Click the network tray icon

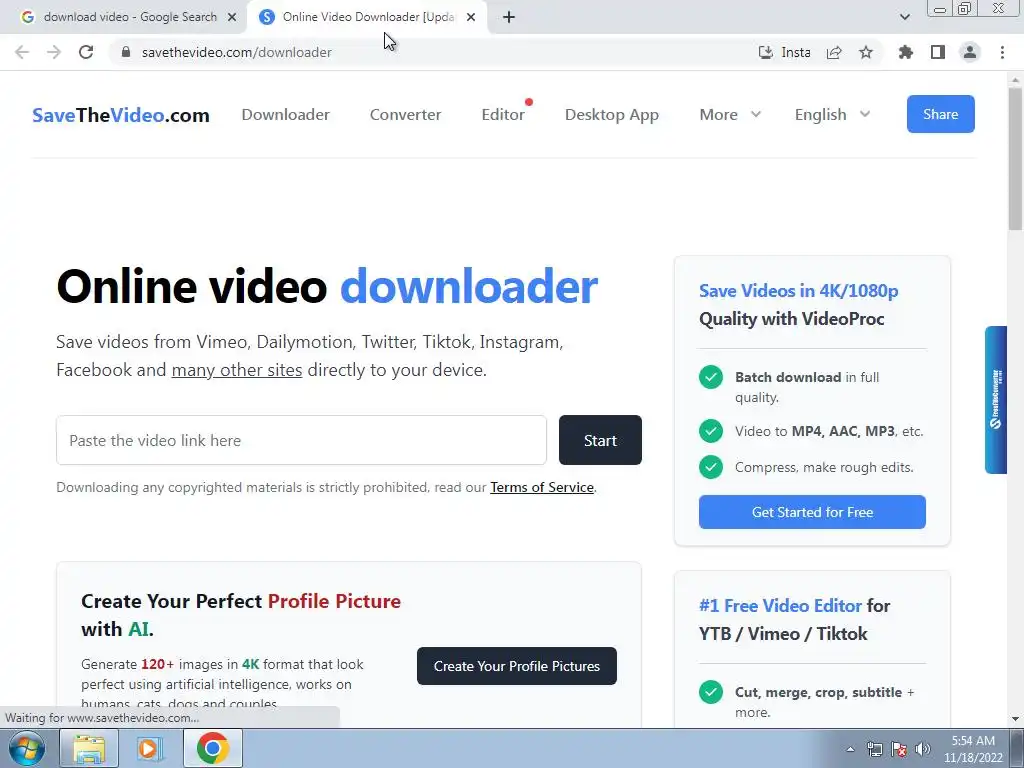(874, 749)
